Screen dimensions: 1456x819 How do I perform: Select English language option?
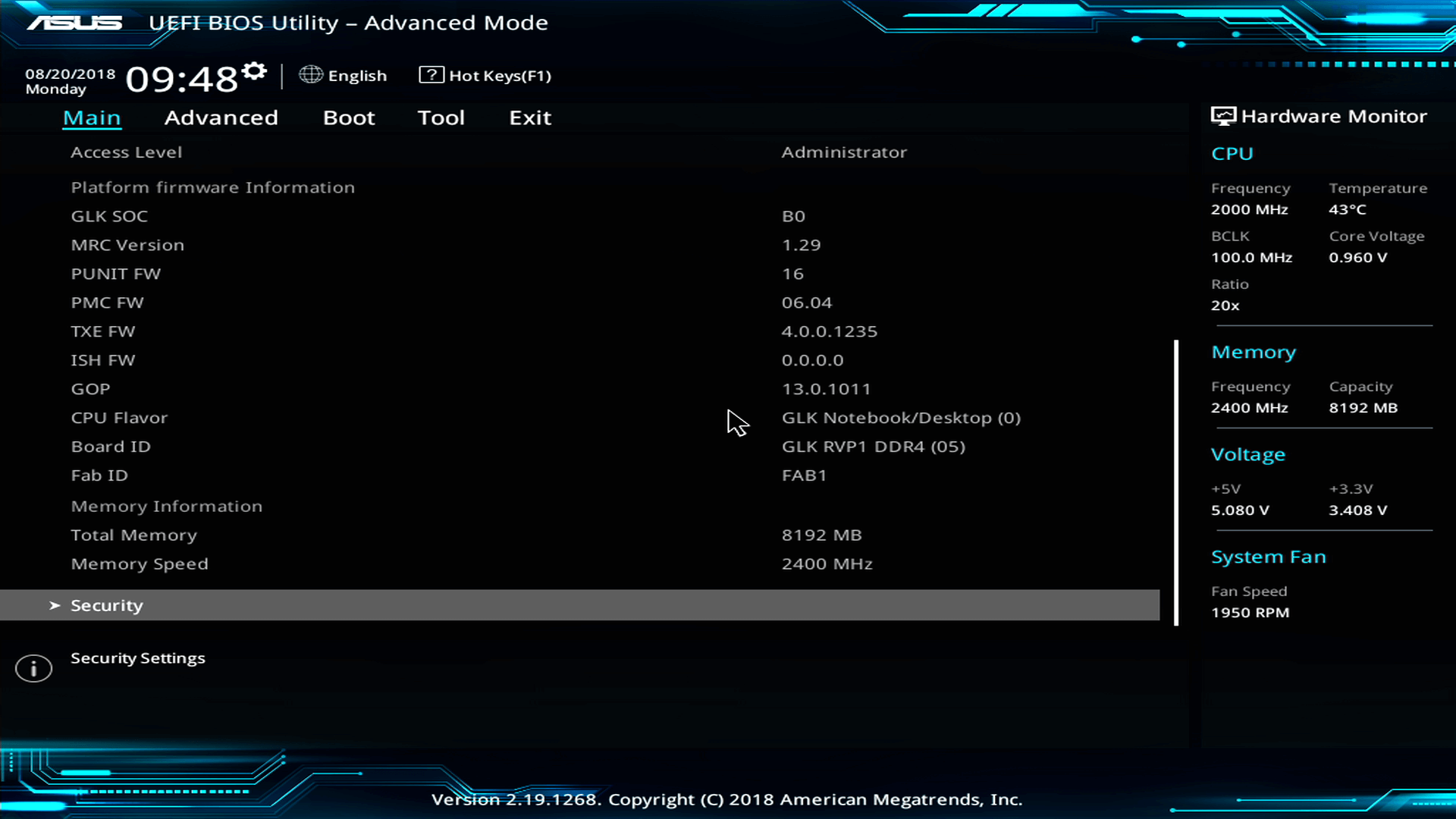(x=357, y=76)
